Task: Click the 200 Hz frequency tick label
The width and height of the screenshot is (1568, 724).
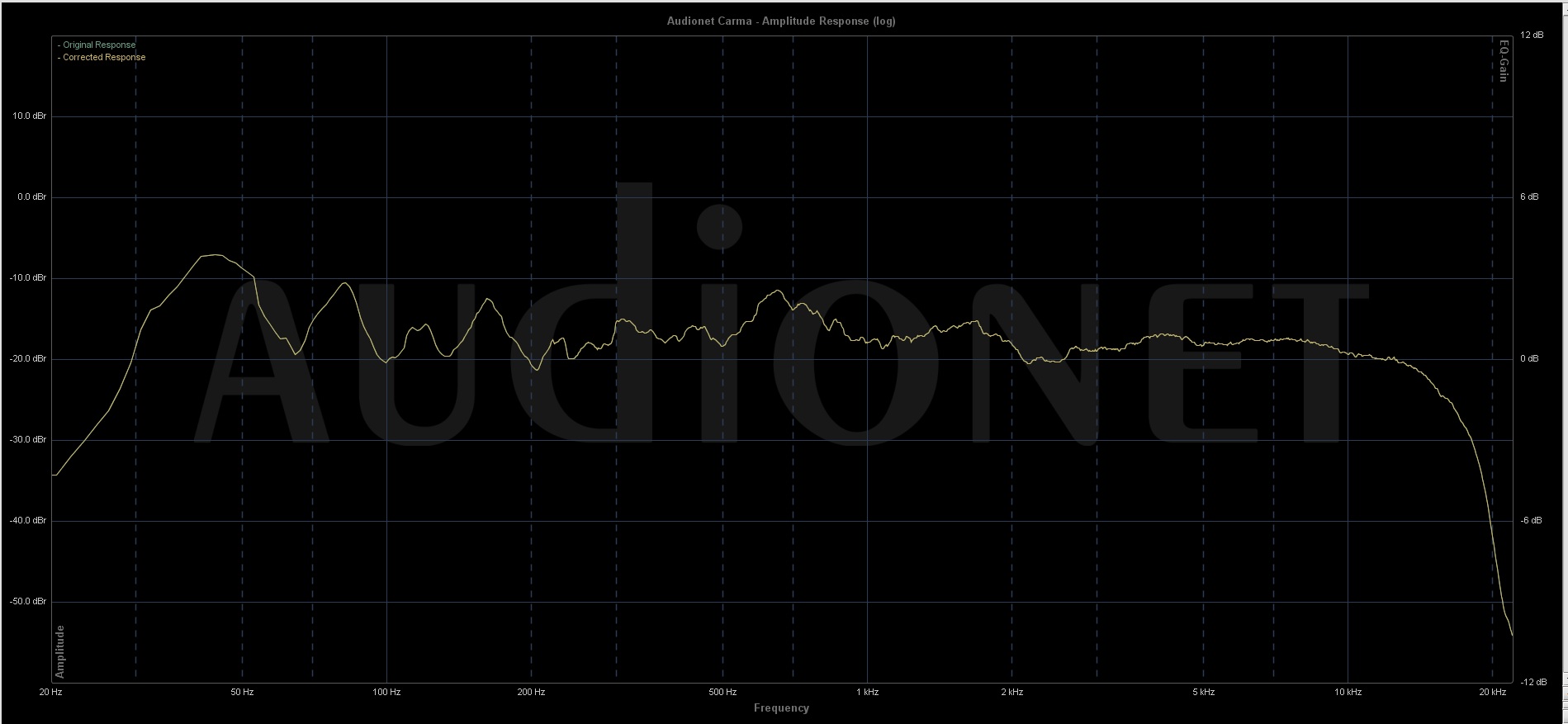Action: pos(531,692)
